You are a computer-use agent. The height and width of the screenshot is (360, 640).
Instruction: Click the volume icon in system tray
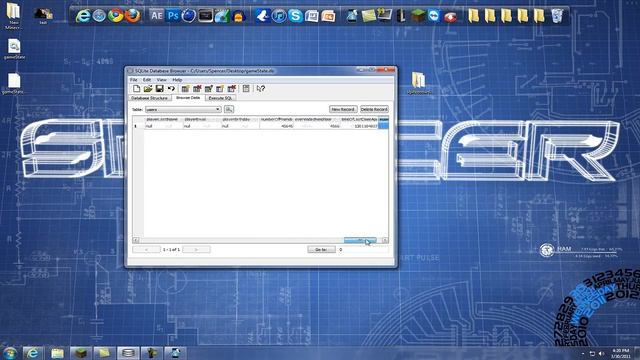(601, 353)
